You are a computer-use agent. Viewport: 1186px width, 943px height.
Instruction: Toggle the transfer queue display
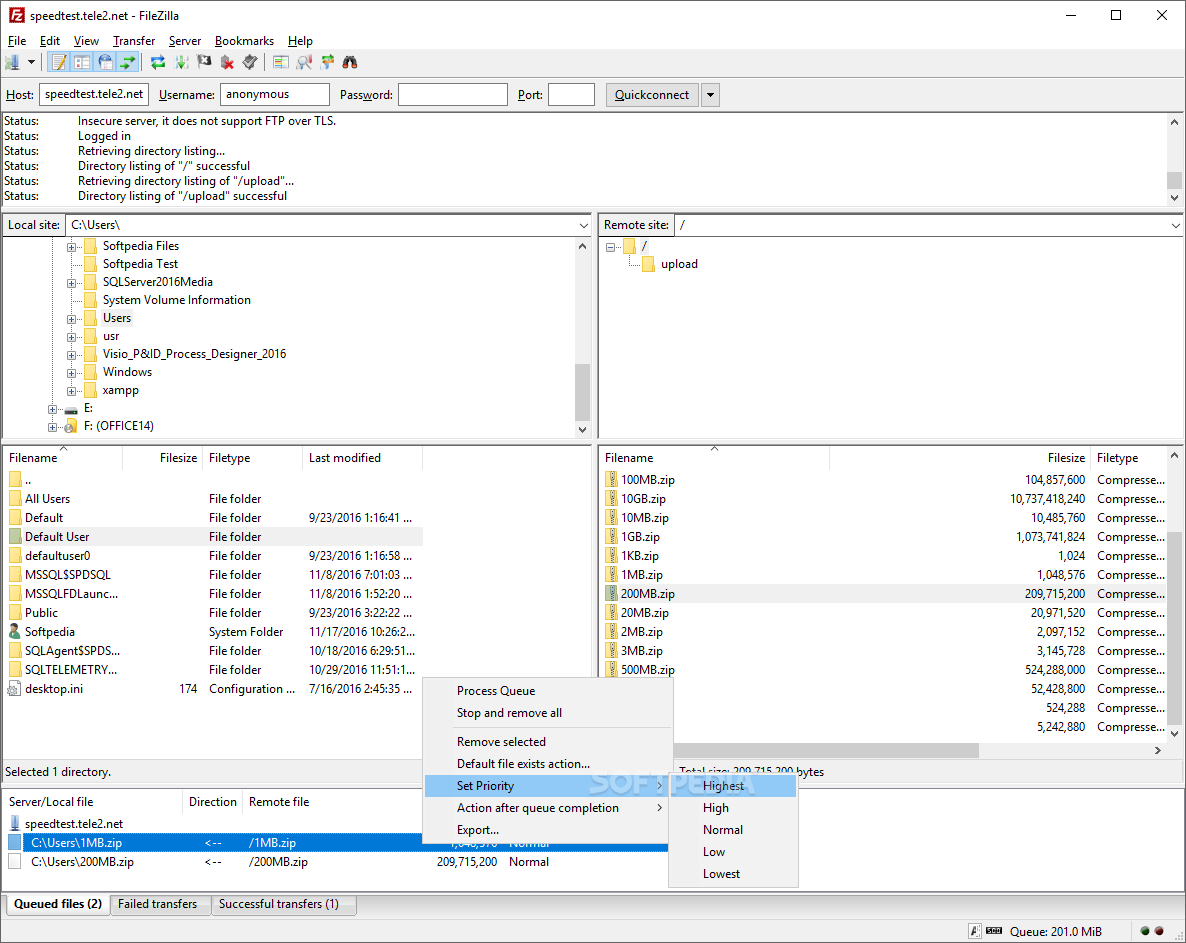coord(129,62)
